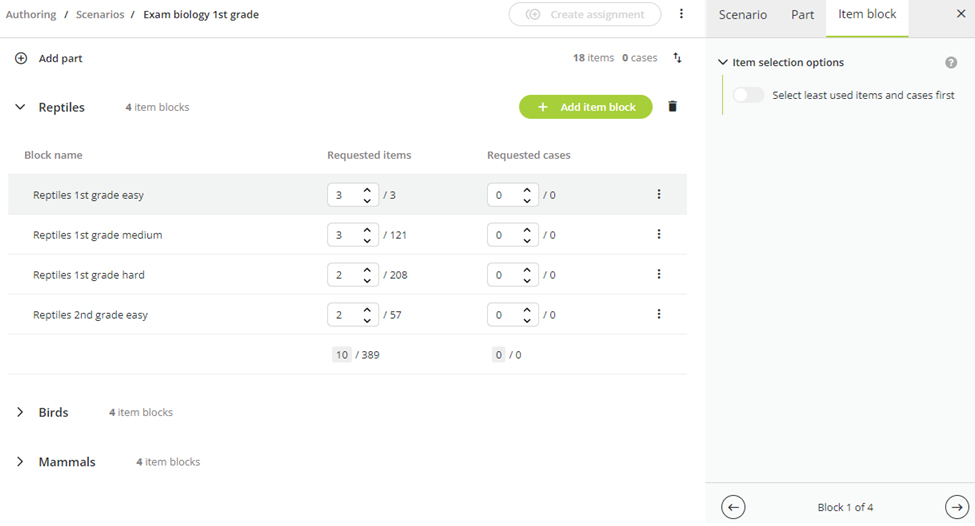Expand the Birds part
Viewport: 975px width, 526px height.
point(21,412)
